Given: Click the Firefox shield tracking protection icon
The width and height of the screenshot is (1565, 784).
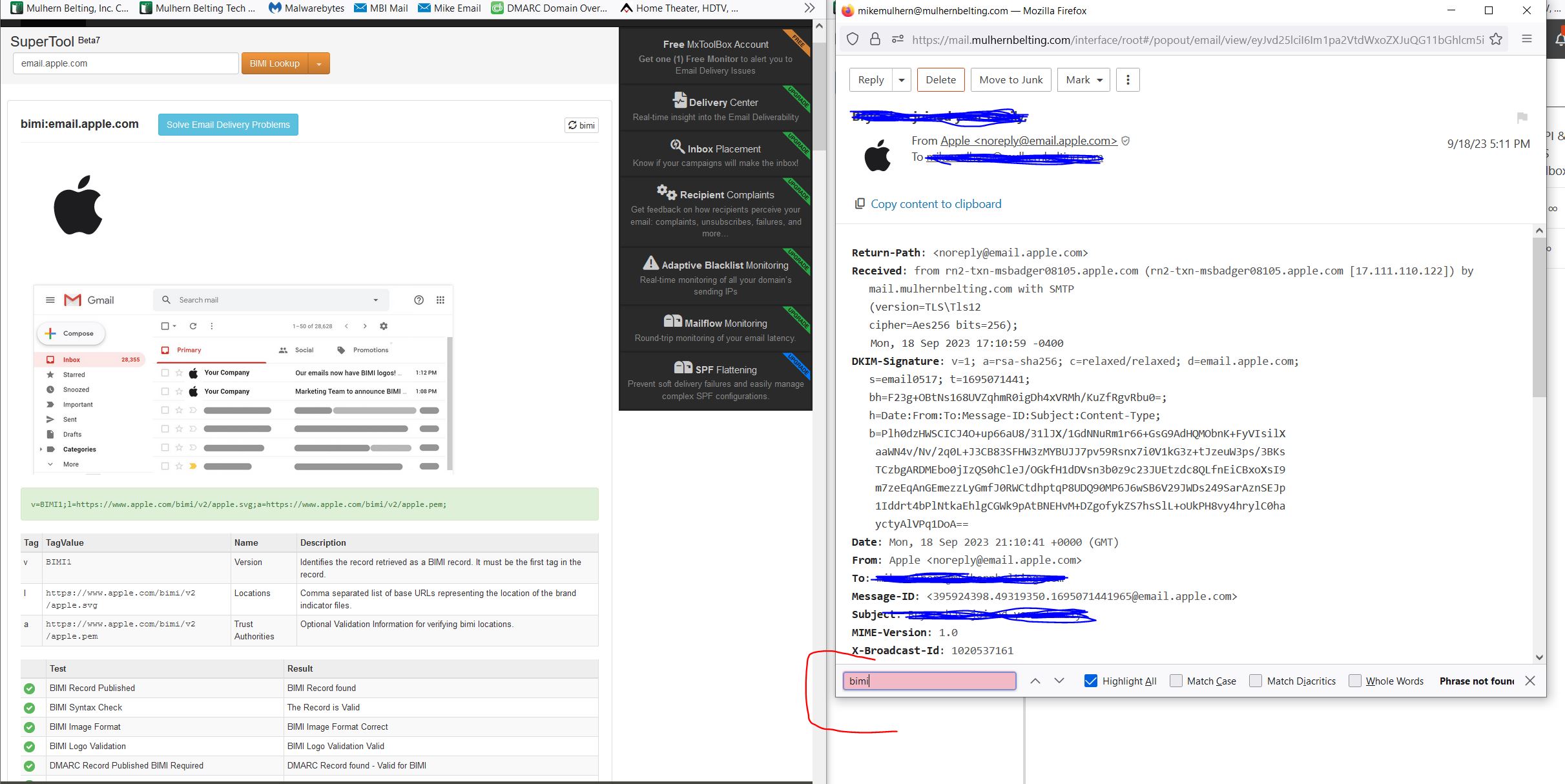Looking at the screenshot, I should point(853,39).
